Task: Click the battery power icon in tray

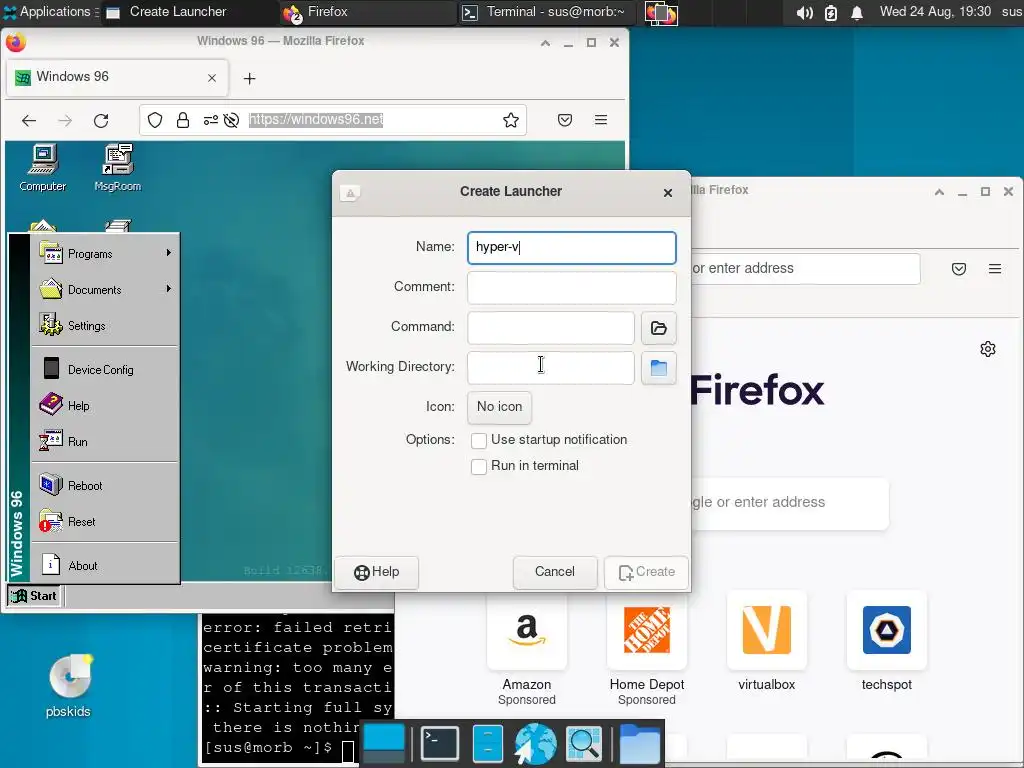Action: [831, 12]
